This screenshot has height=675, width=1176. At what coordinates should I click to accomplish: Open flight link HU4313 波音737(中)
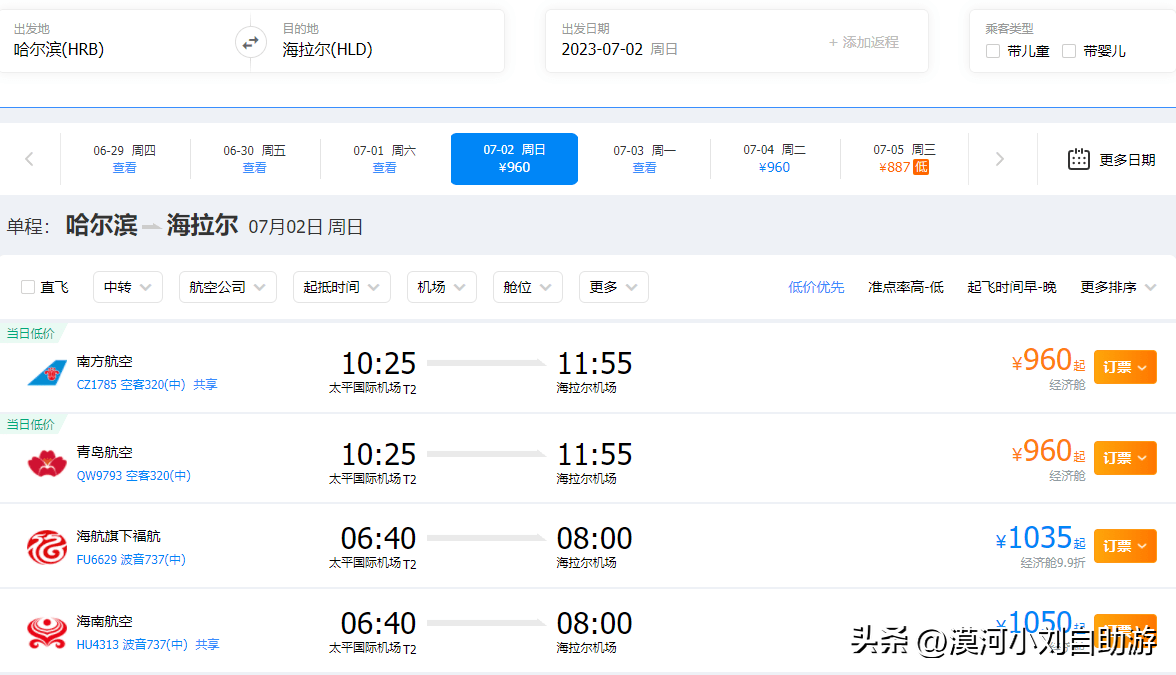(x=132, y=644)
